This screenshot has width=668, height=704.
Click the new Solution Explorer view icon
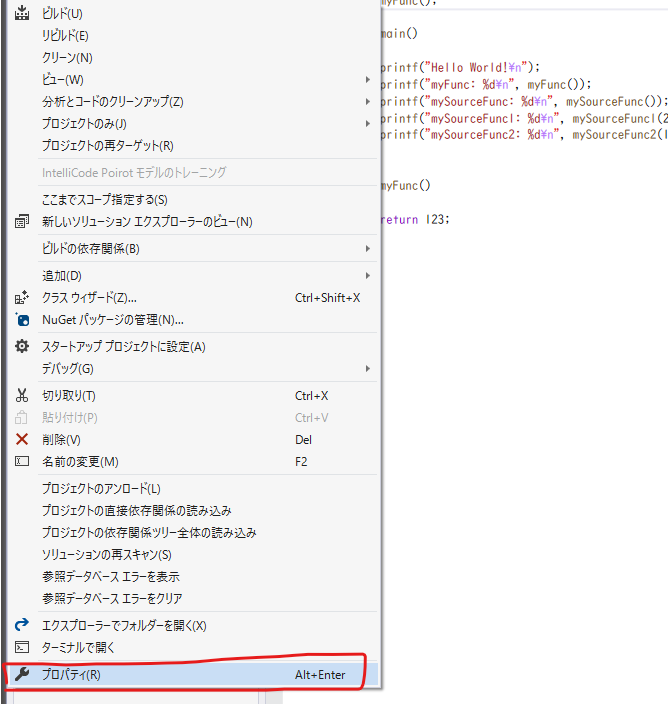click(x=22, y=221)
